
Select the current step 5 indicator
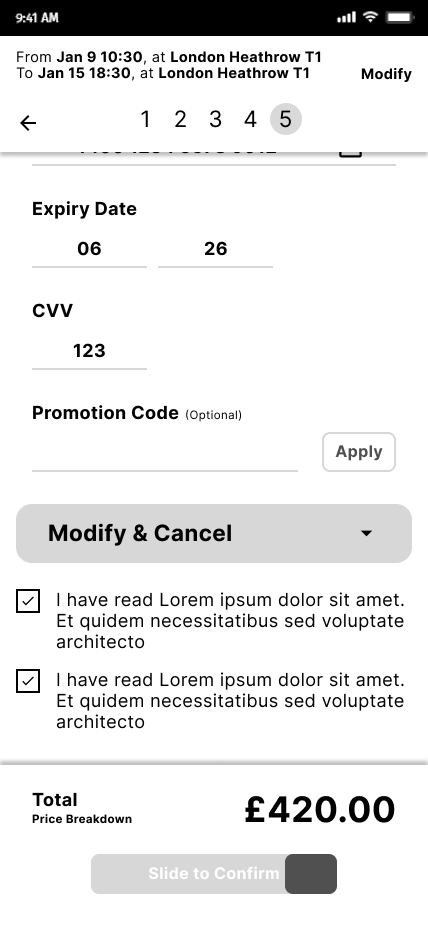click(286, 119)
